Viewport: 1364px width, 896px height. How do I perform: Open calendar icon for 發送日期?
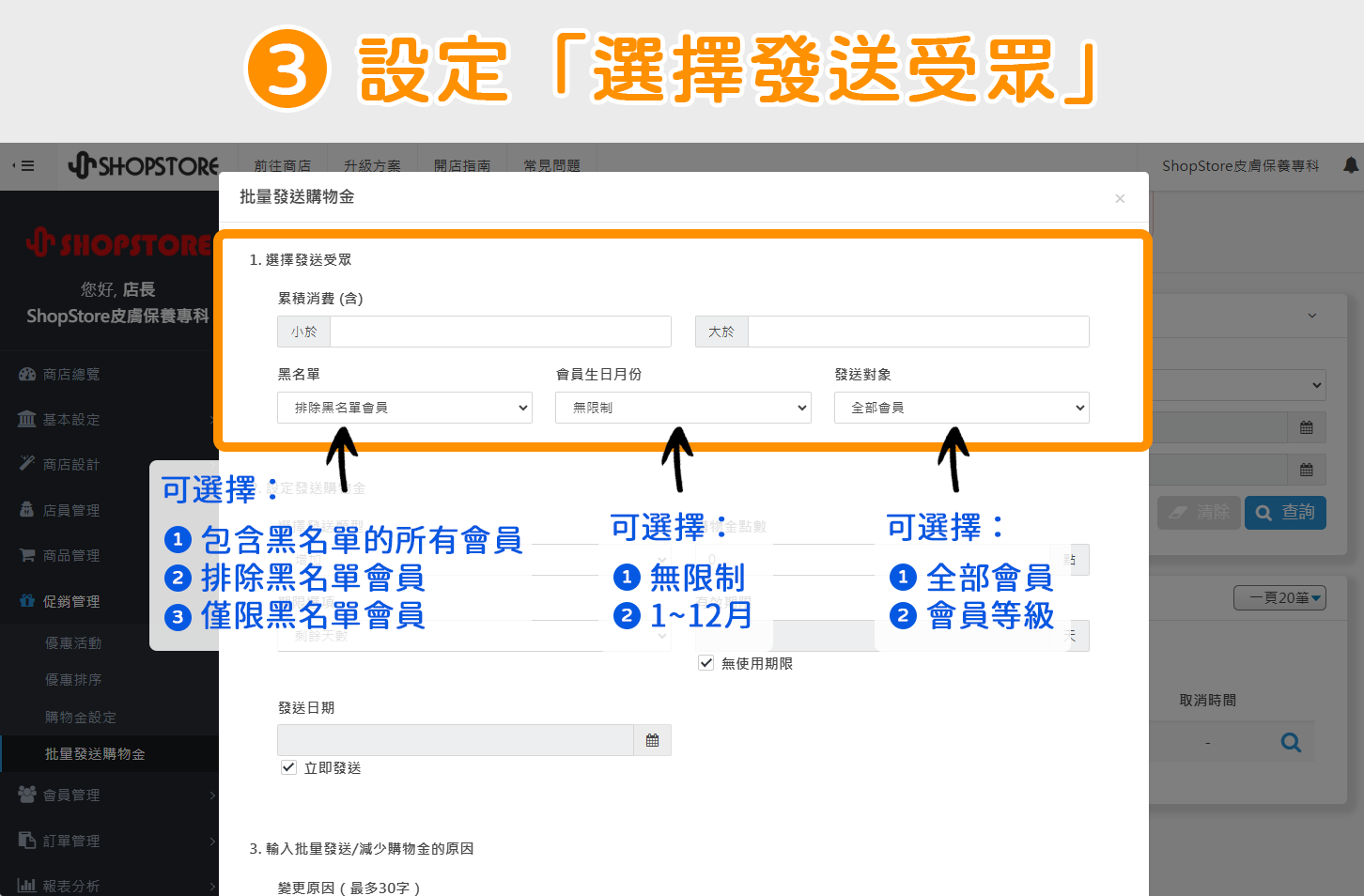pyautogui.click(x=653, y=740)
